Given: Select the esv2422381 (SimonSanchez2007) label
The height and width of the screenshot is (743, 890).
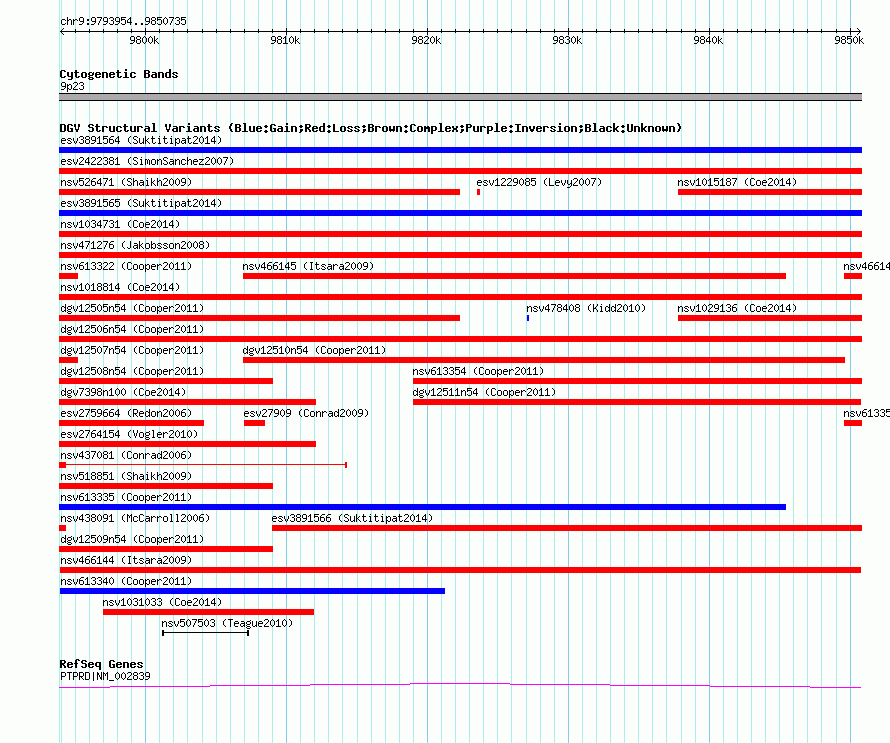Looking at the screenshot, I should (147, 161).
